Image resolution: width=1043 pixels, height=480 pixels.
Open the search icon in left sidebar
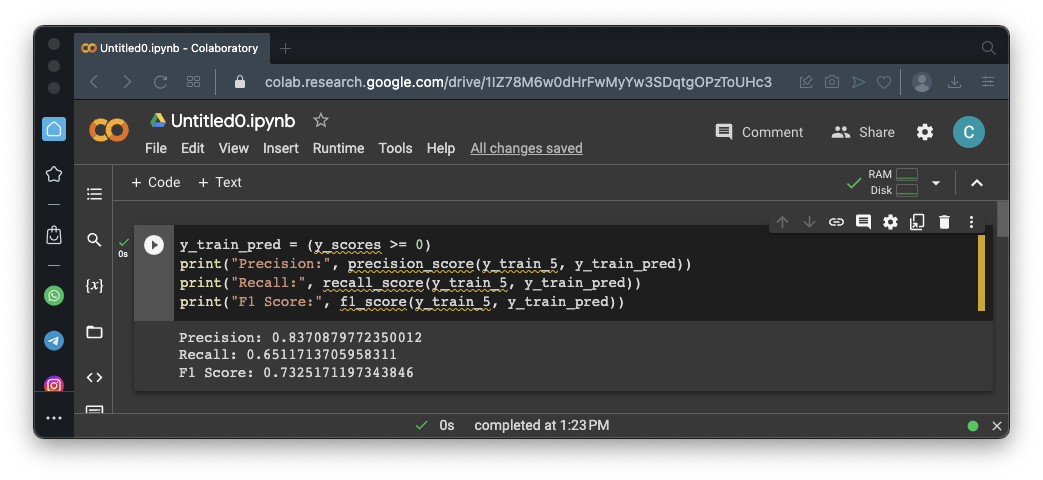(94, 240)
